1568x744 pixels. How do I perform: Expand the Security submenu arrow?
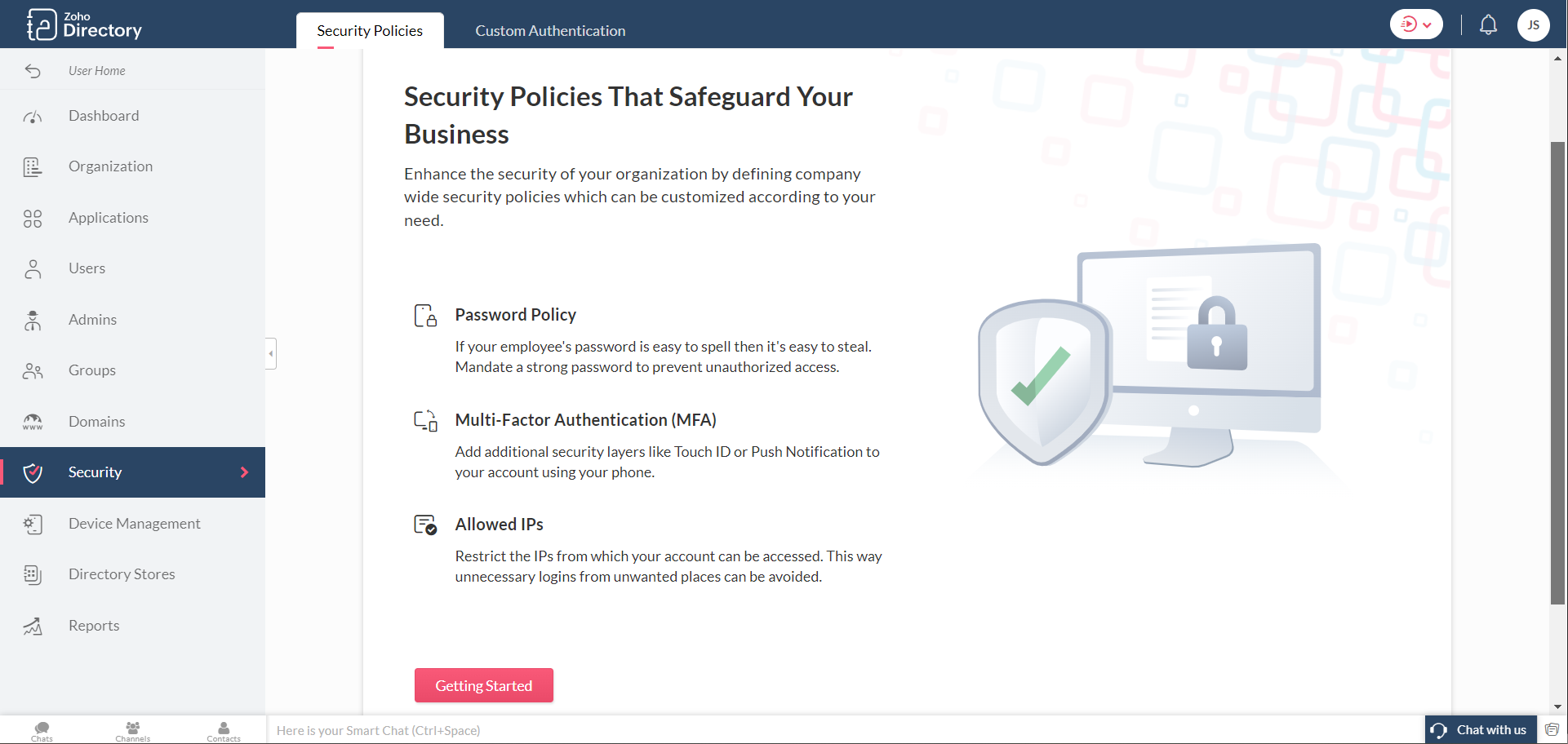(244, 472)
